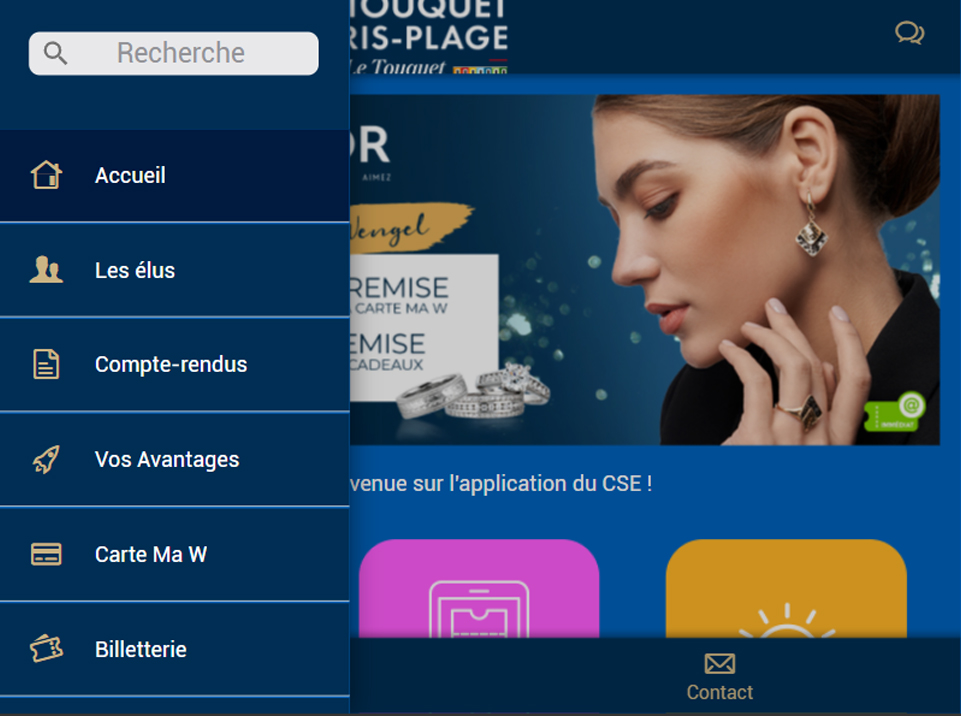Click the document icon for Compte-rendus
Image resolution: width=961 pixels, height=716 pixels.
pos(46,364)
